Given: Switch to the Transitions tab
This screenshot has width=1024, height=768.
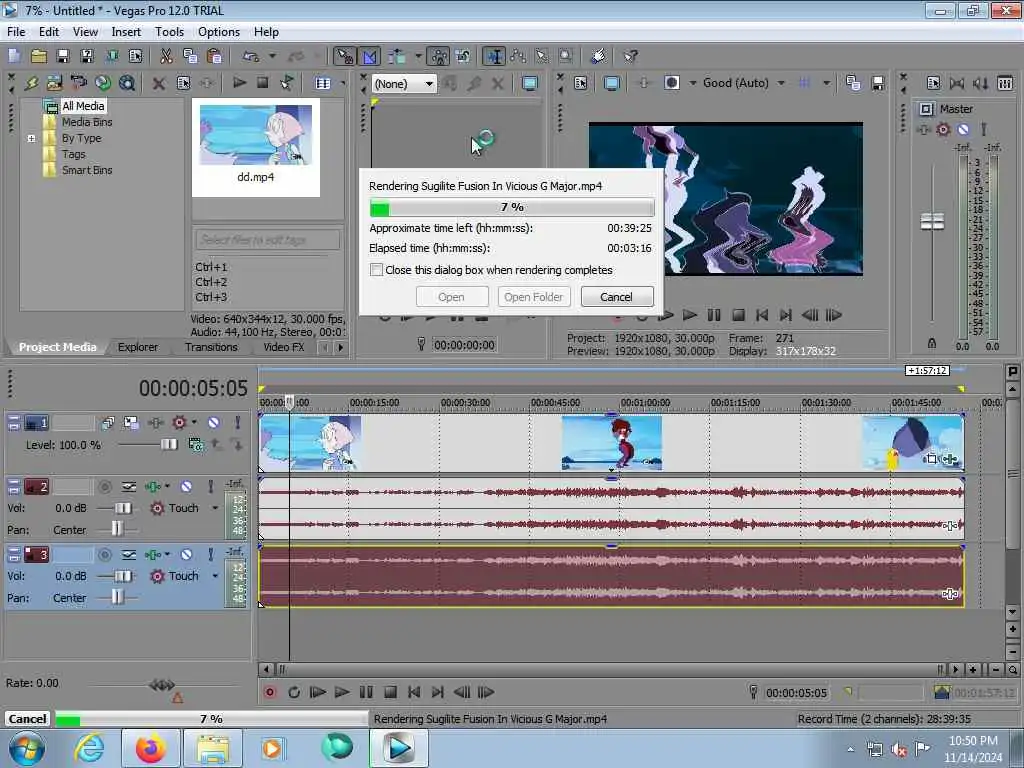Looking at the screenshot, I should [x=211, y=347].
